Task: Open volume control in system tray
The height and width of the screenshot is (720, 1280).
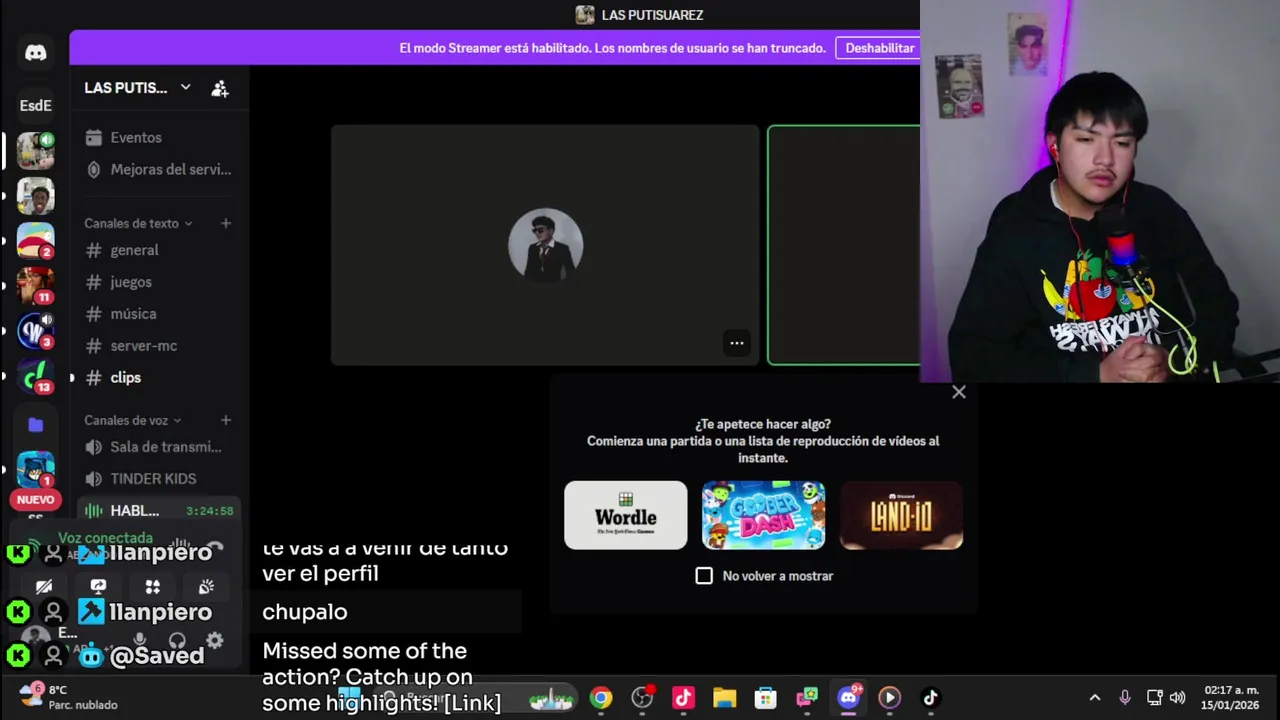Action: click(1178, 698)
